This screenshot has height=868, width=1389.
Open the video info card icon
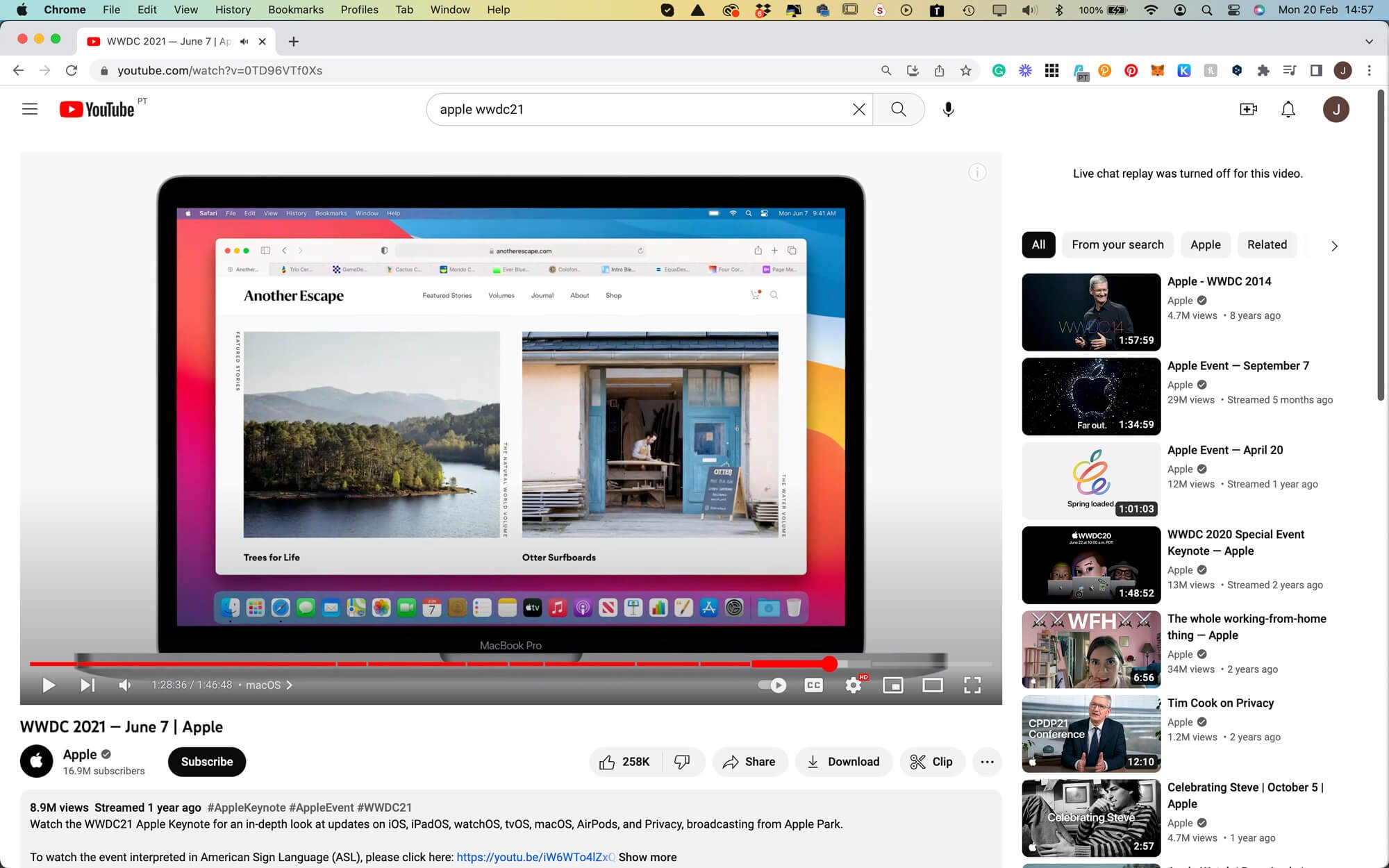(x=977, y=172)
